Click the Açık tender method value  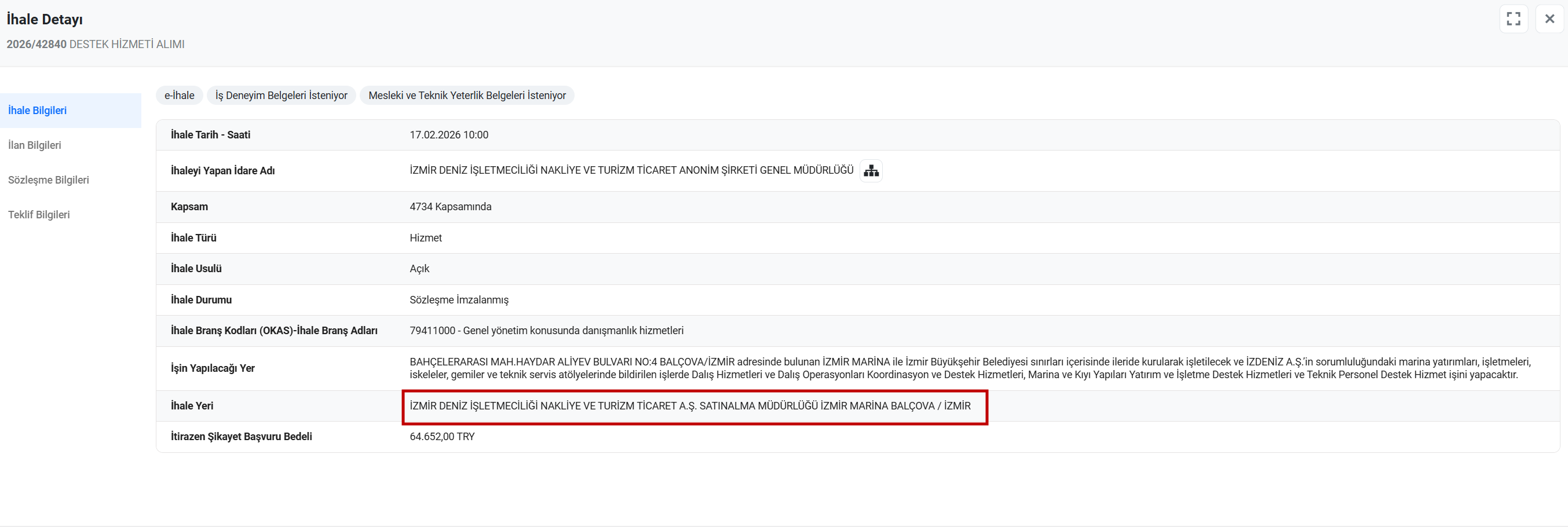(419, 269)
